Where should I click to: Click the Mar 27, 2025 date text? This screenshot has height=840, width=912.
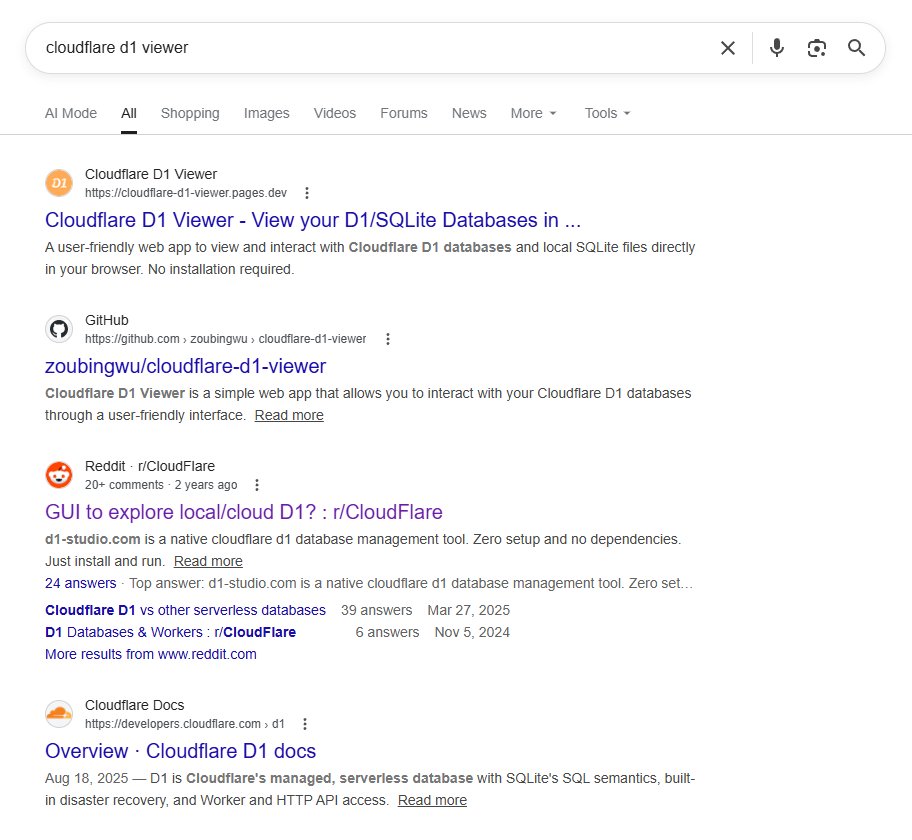pyautogui.click(x=469, y=610)
